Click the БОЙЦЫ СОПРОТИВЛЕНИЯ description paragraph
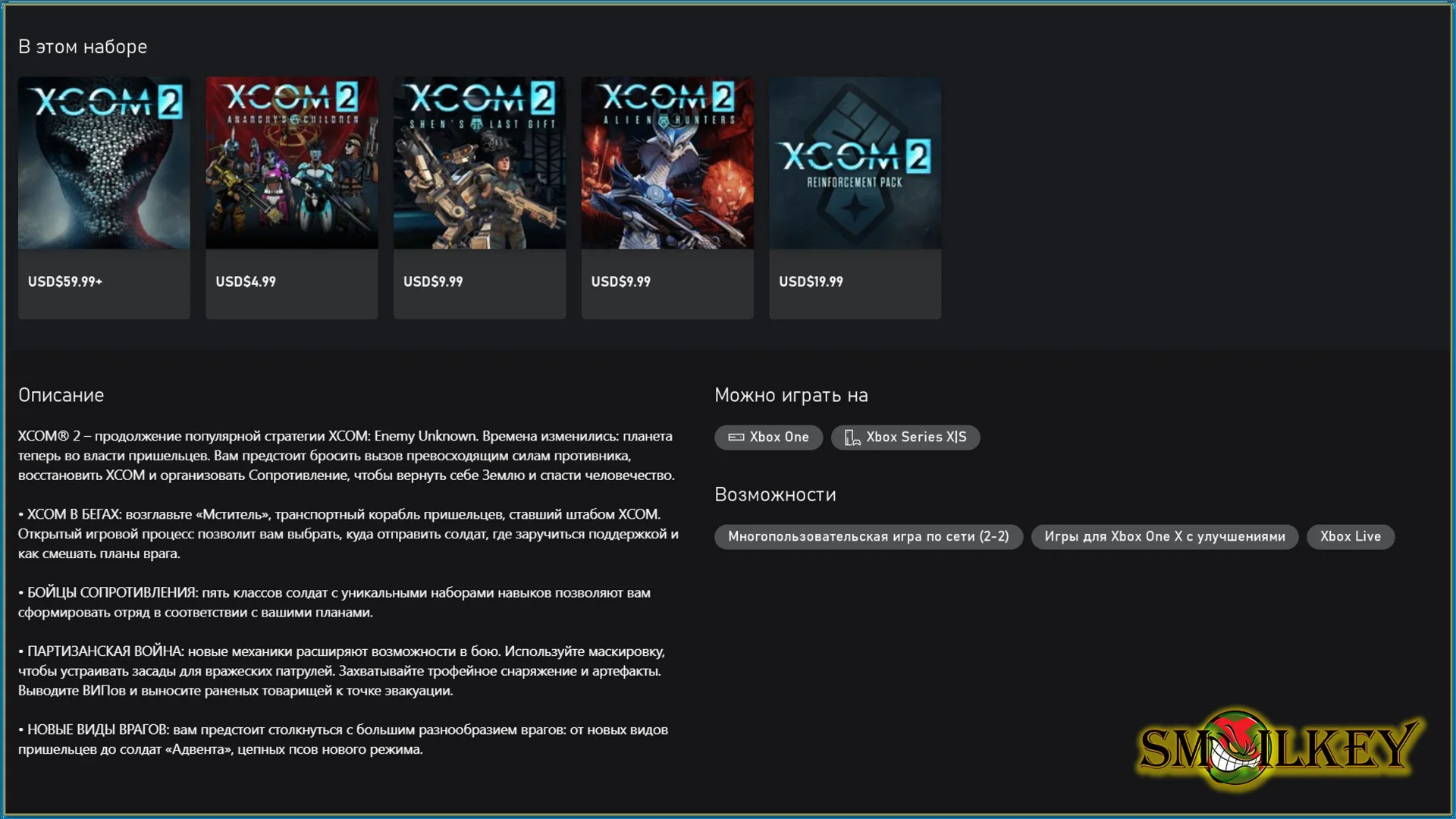 [x=334, y=602]
